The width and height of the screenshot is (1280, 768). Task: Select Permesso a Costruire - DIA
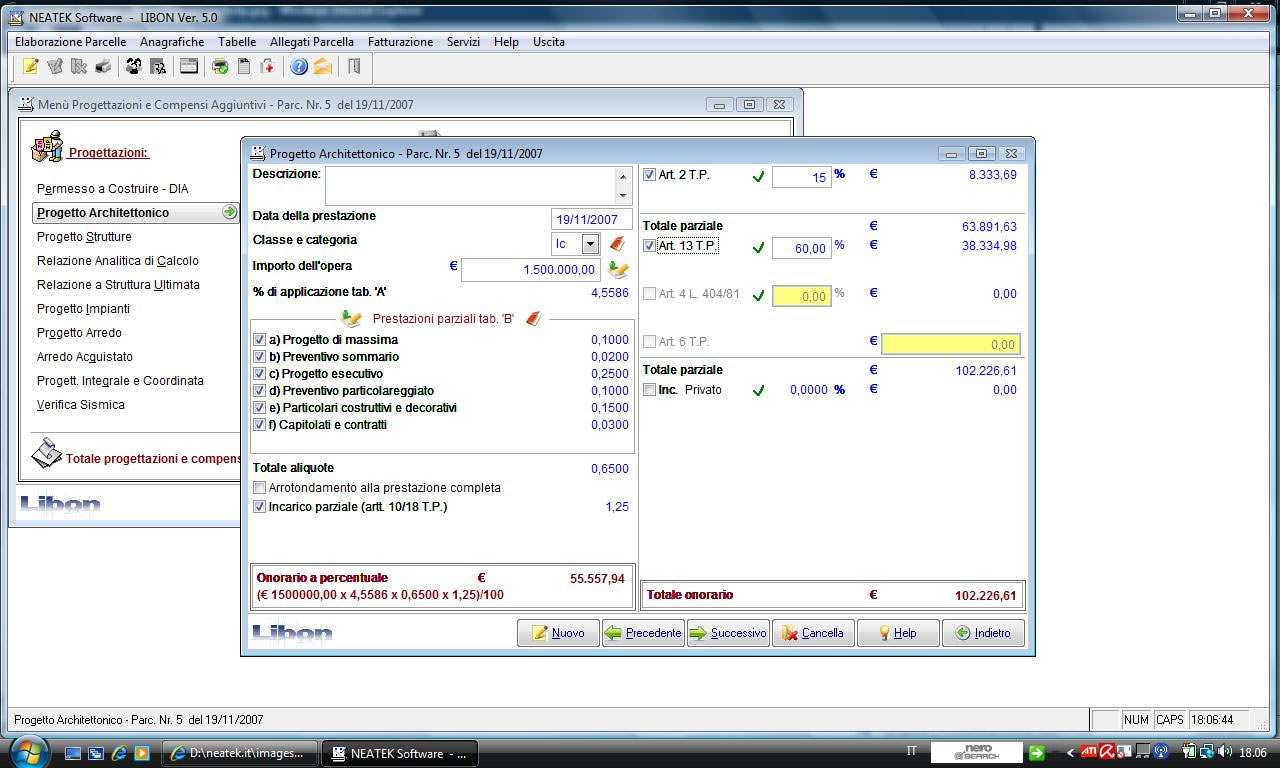tap(112, 189)
